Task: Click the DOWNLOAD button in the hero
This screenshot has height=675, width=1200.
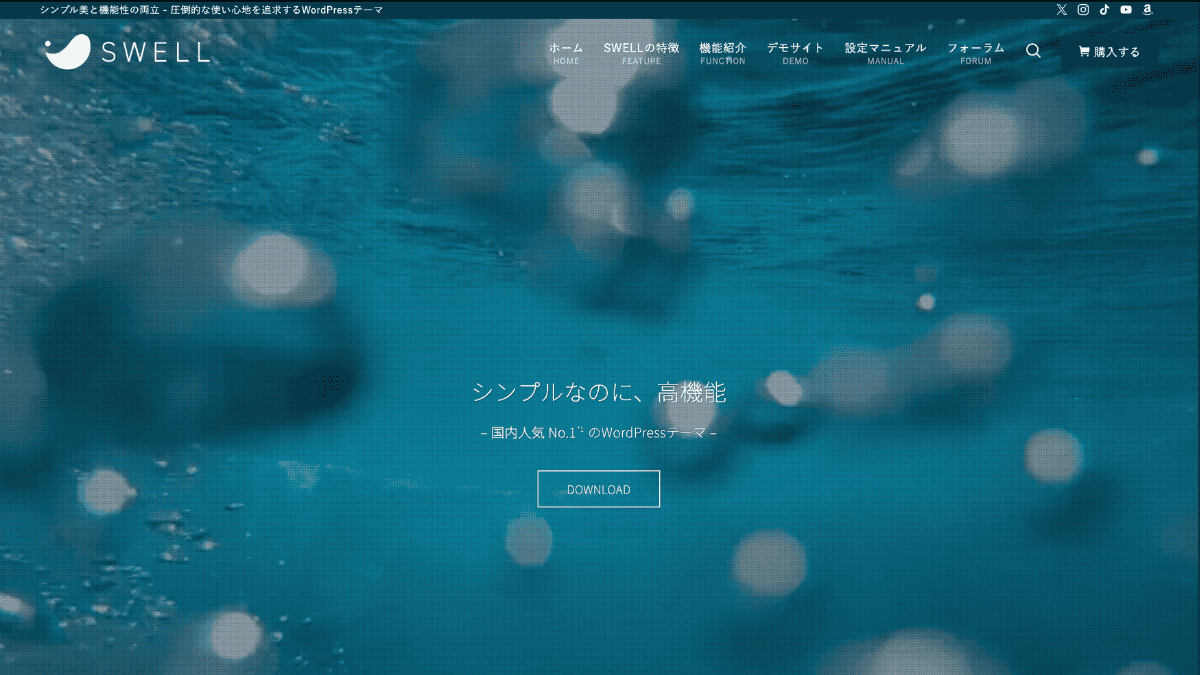Action: click(x=599, y=489)
